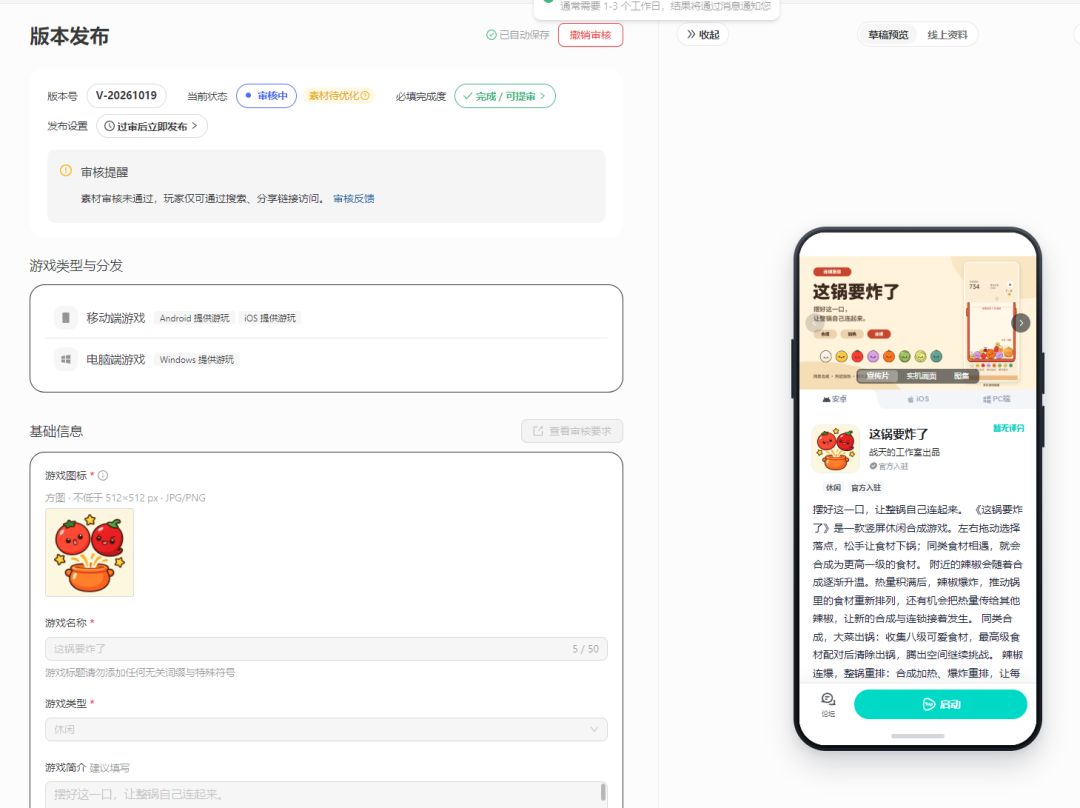Select 图集 in the preview media switcher

click(x=962, y=375)
